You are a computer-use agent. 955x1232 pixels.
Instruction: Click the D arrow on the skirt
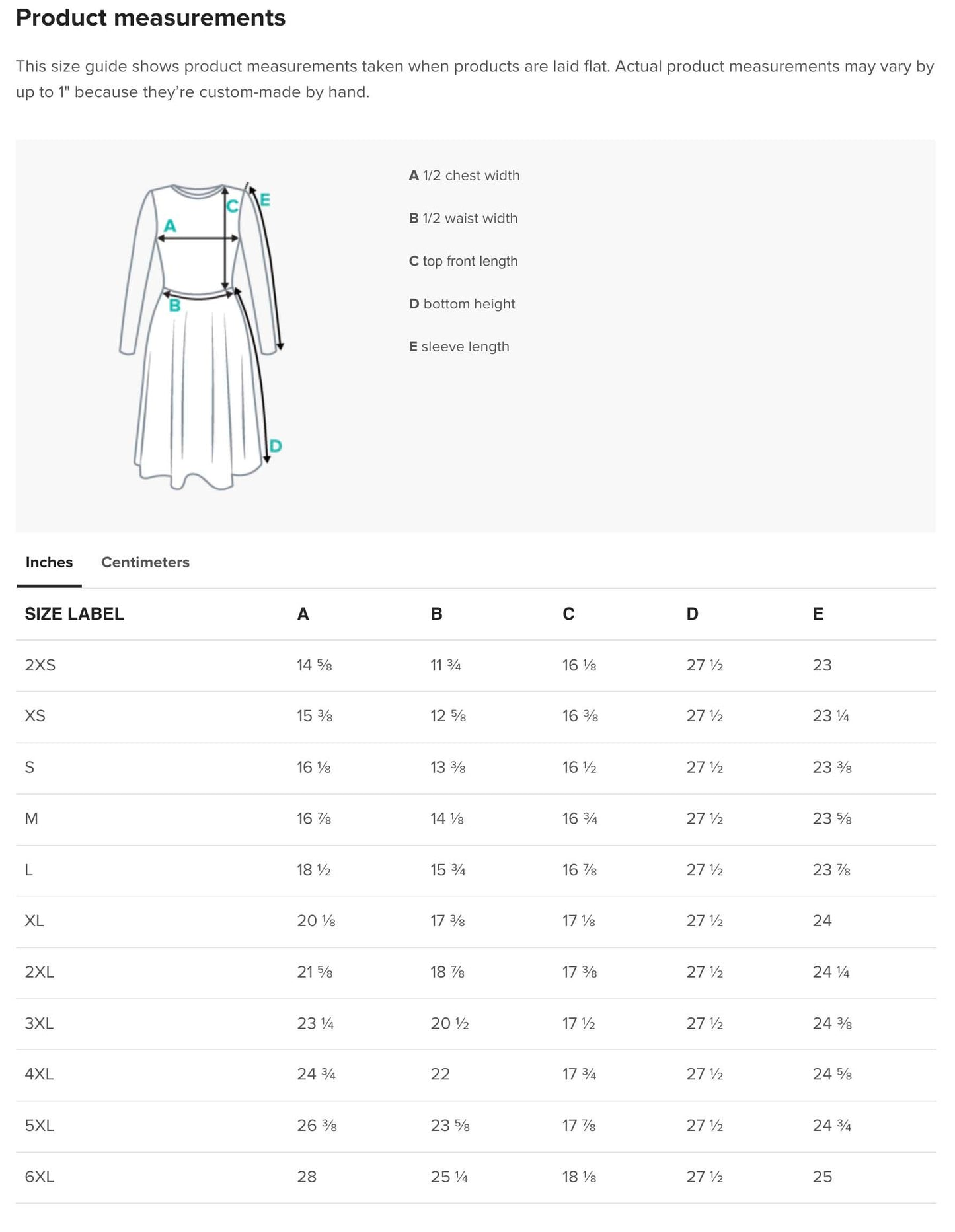(276, 446)
